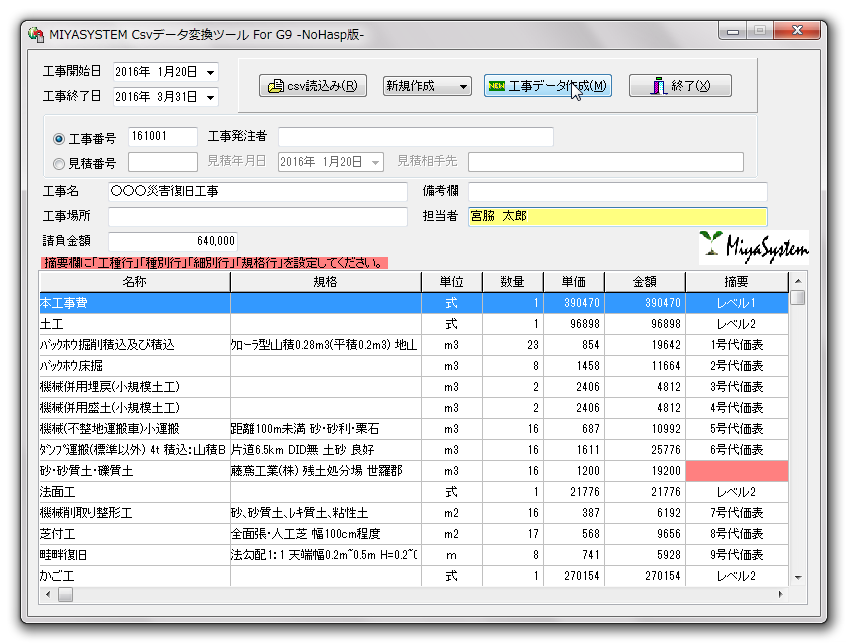Click the 単位 column header
The image size is (848, 644).
[452, 282]
